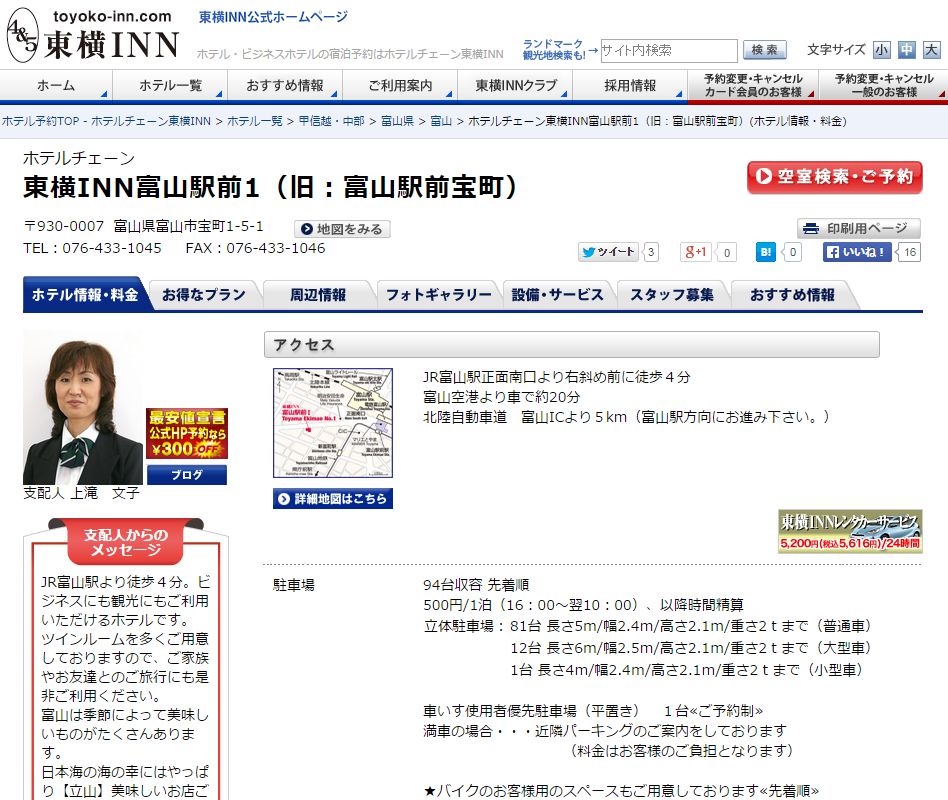Select large font size 大
The height and width of the screenshot is (800, 948).
(x=931, y=50)
